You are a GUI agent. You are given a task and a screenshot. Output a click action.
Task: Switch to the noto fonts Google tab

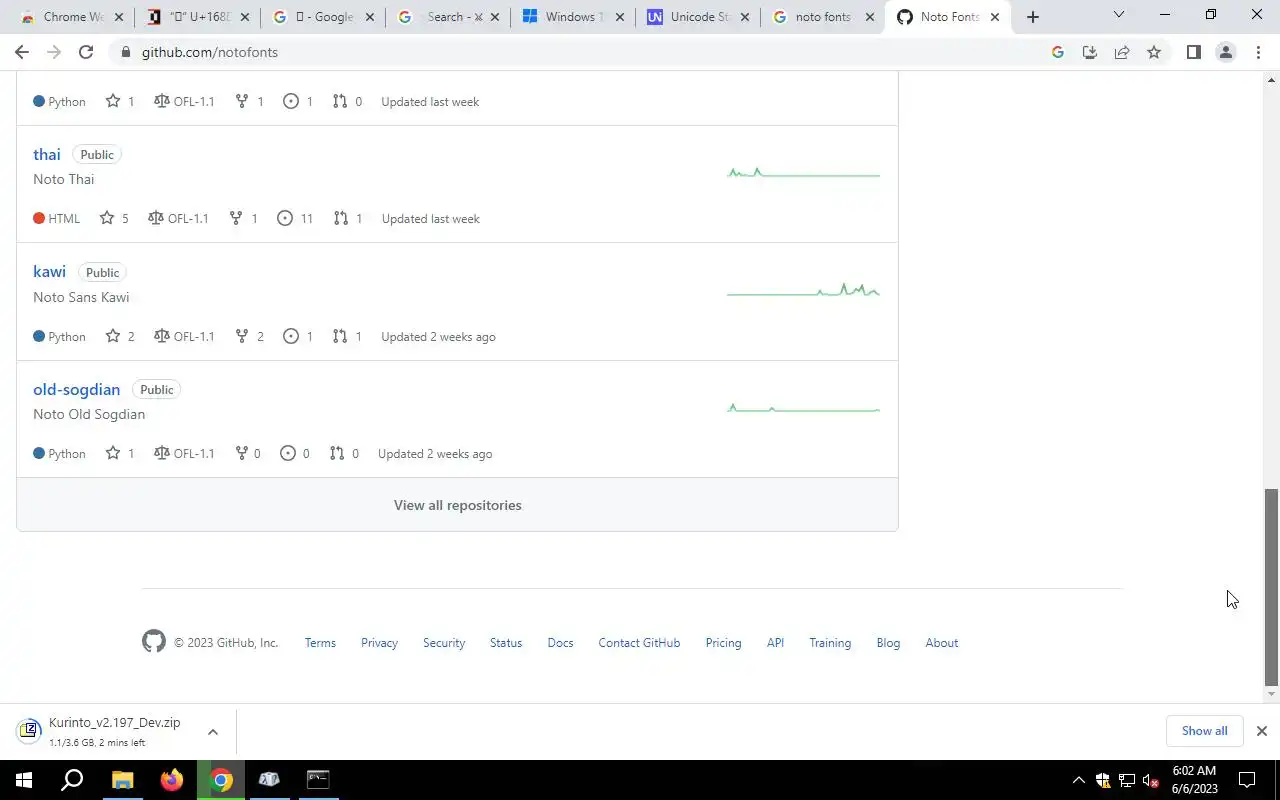822,17
